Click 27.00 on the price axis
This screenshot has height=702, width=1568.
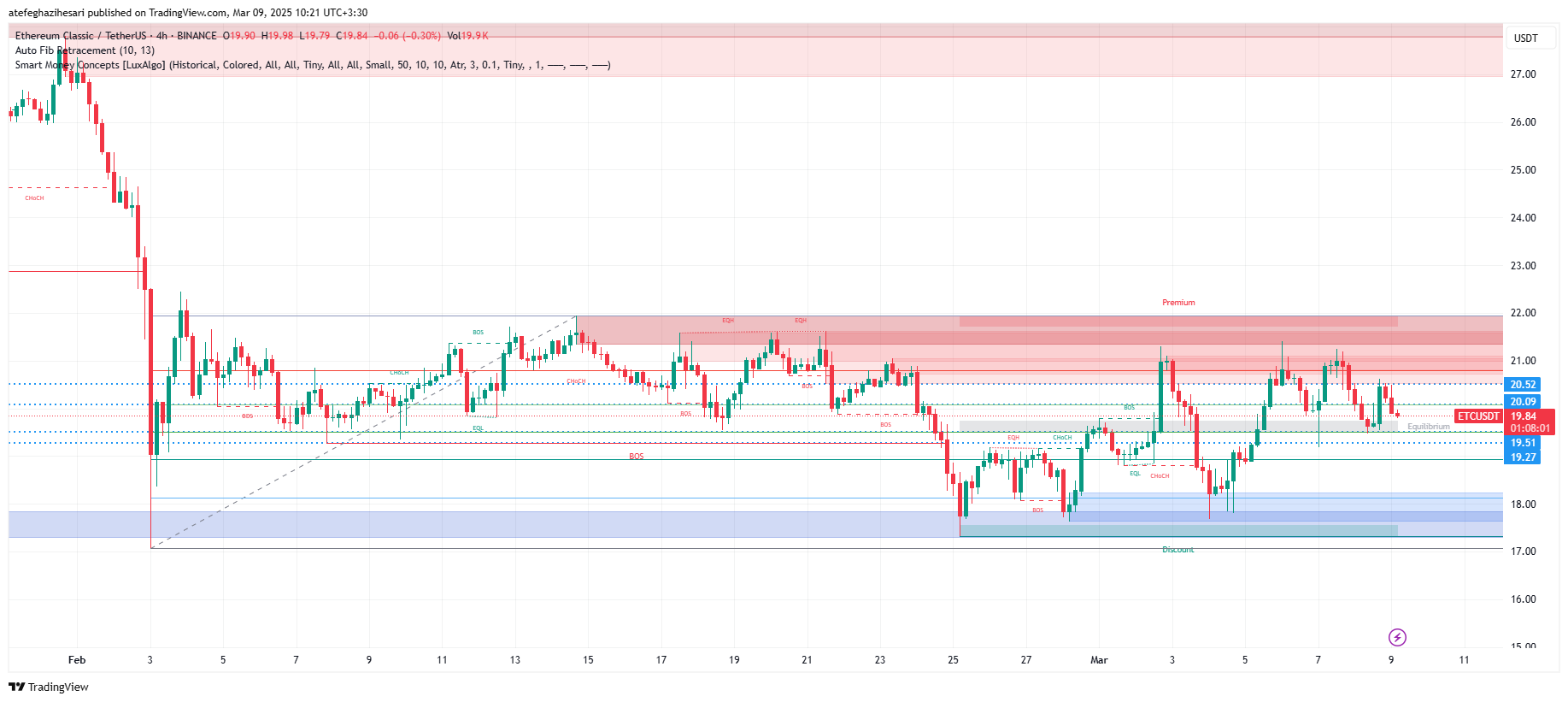tap(1523, 74)
